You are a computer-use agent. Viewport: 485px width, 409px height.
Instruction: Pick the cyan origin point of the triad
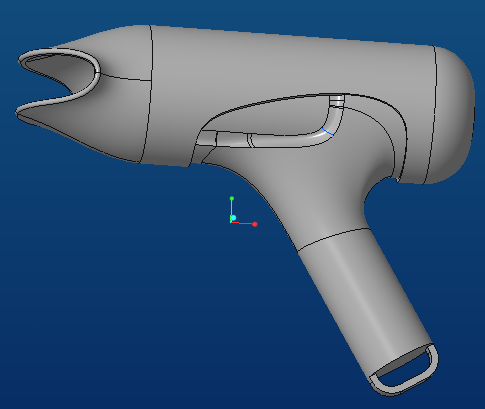(233, 218)
